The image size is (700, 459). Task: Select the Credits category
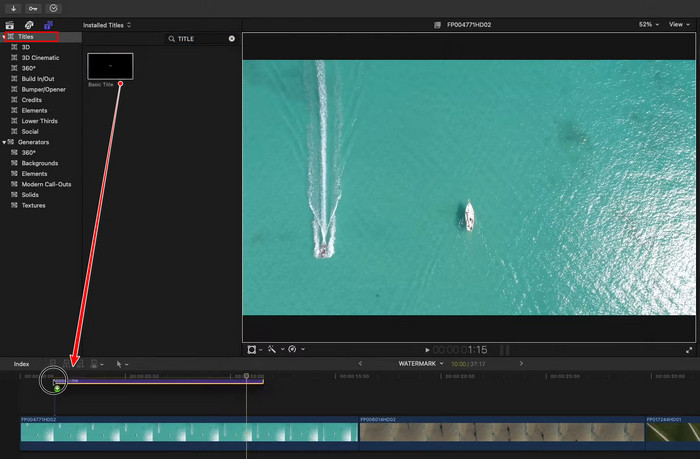[x=31, y=100]
